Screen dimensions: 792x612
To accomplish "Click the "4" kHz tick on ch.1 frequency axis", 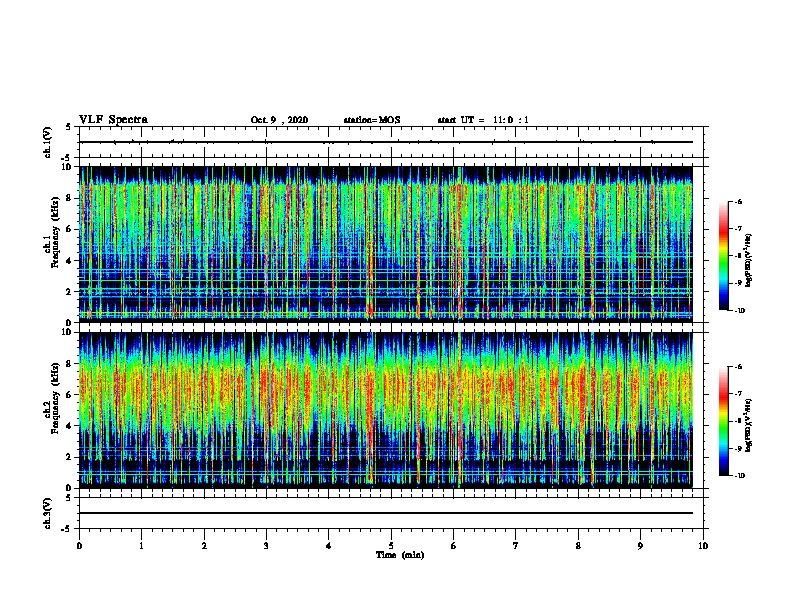I will 70,261.
